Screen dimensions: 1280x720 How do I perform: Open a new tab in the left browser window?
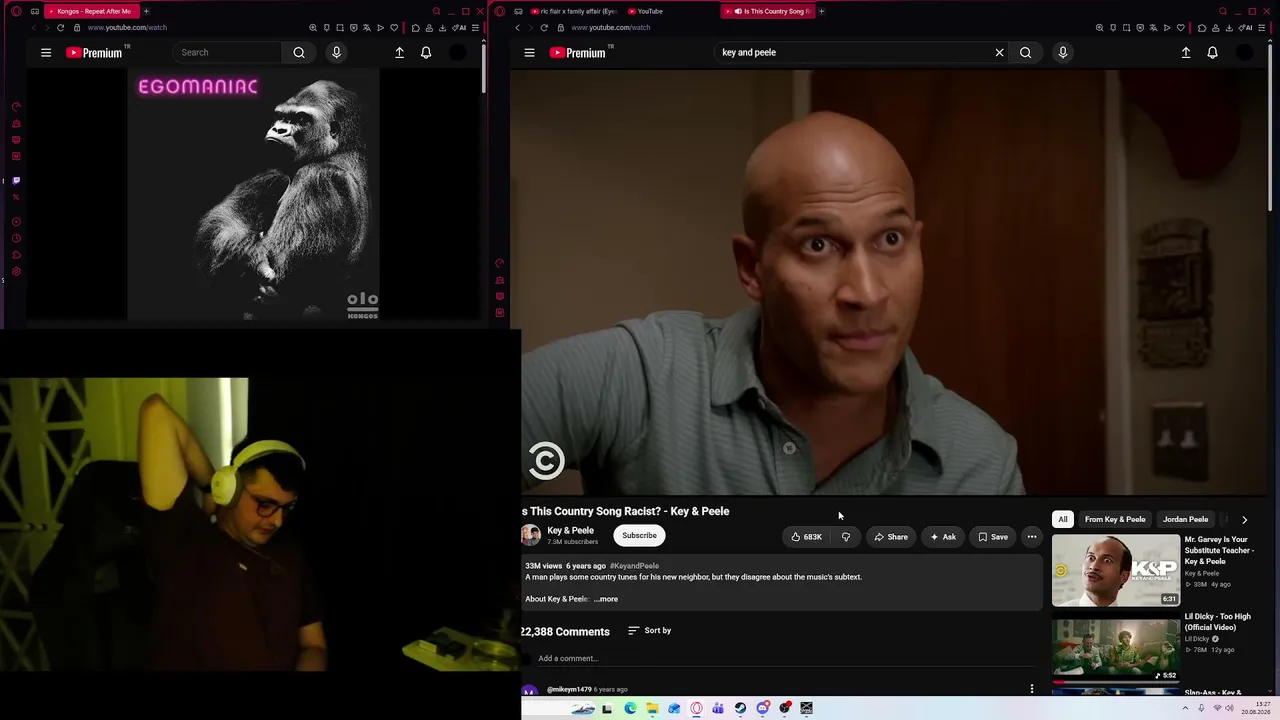click(146, 11)
